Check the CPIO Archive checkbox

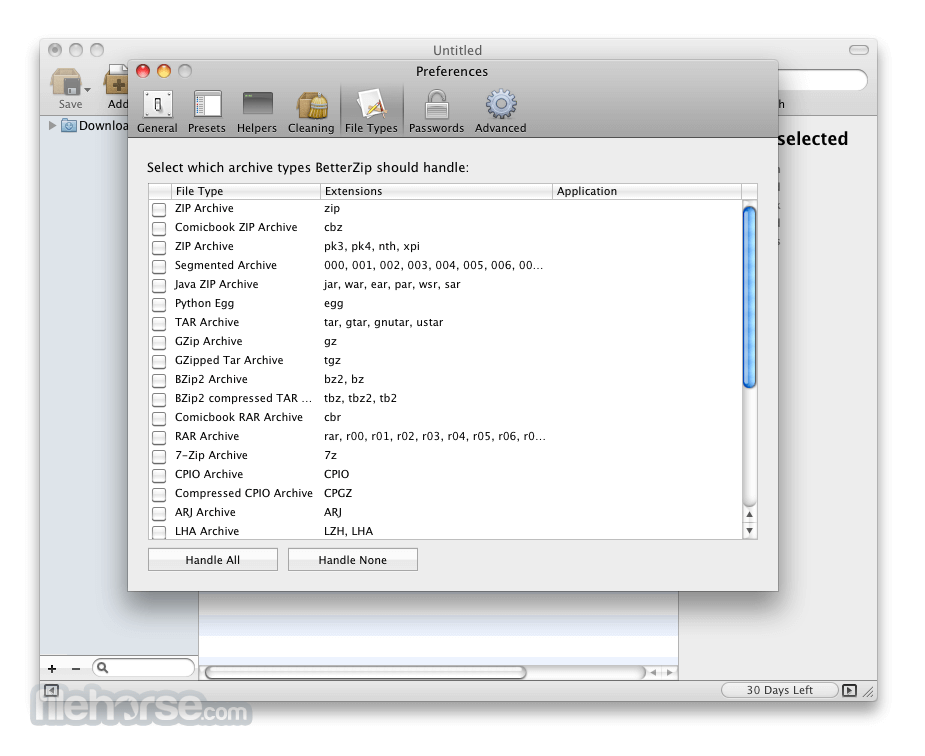click(159, 475)
